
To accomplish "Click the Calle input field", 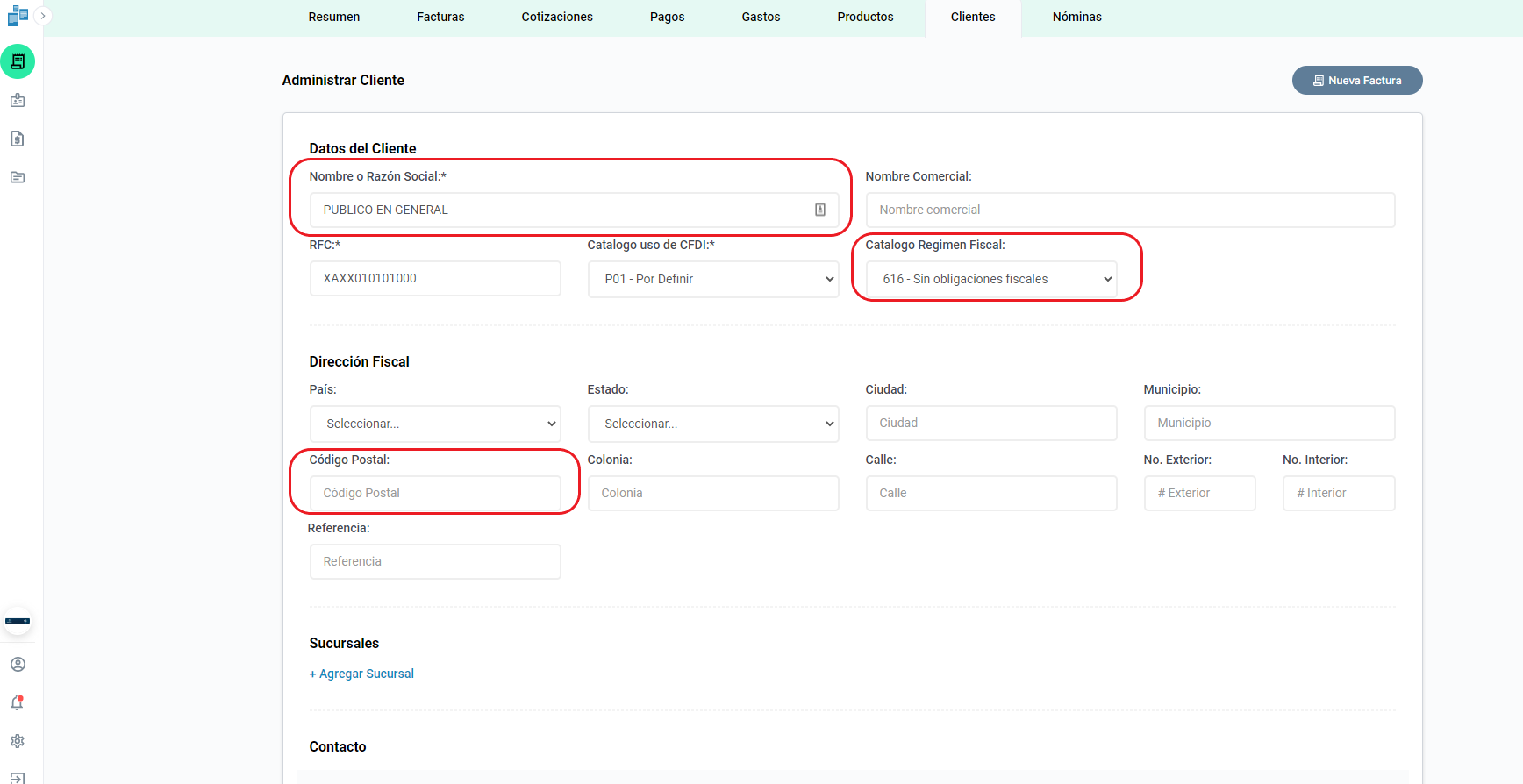I will 991,493.
